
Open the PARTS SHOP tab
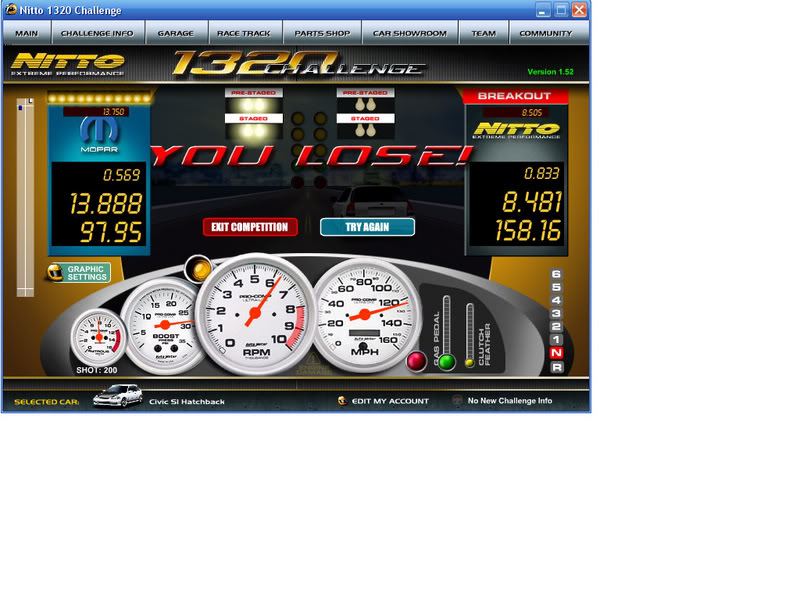click(322, 33)
